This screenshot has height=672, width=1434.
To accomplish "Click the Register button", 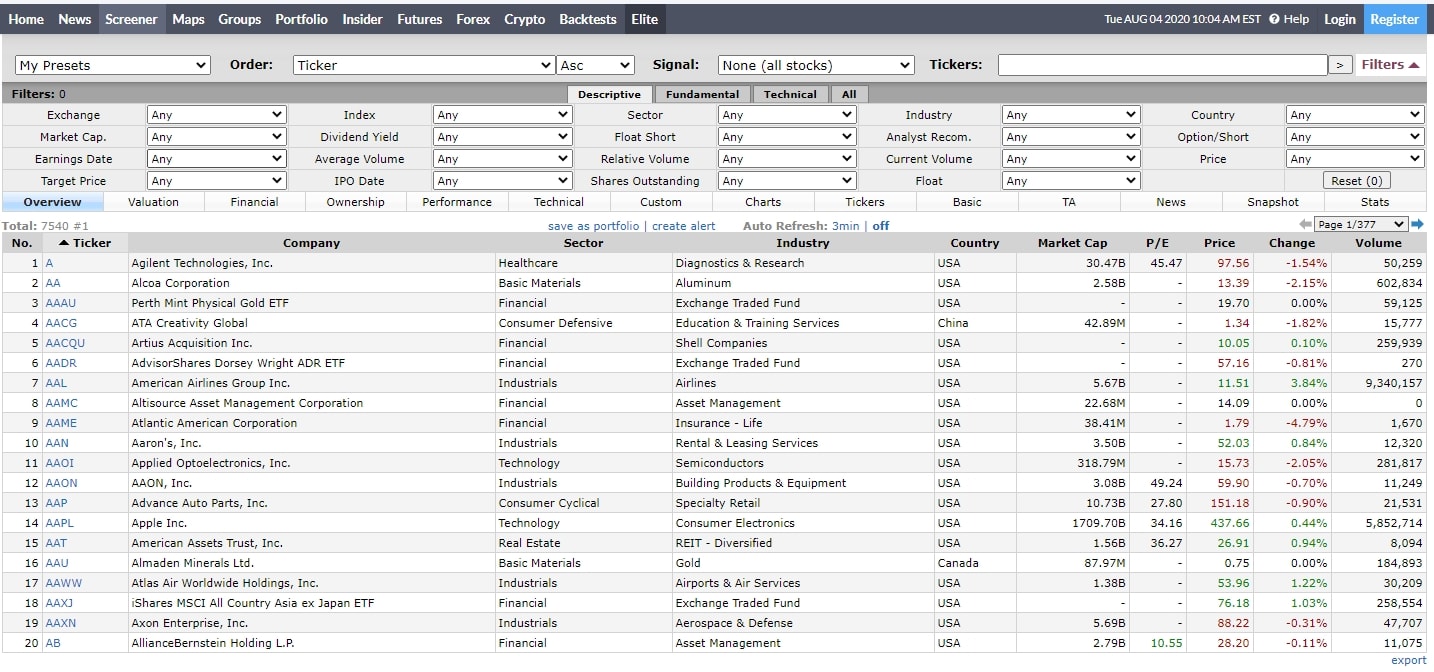I will [1395, 19].
